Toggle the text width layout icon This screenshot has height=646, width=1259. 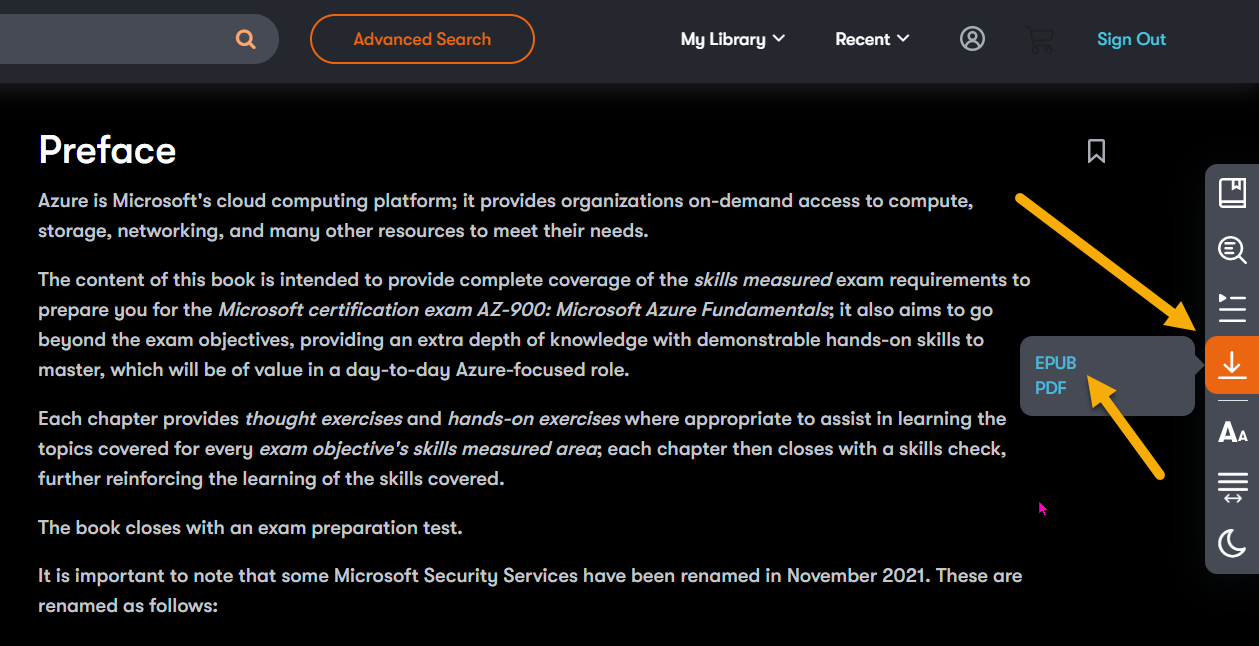tap(1232, 488)
